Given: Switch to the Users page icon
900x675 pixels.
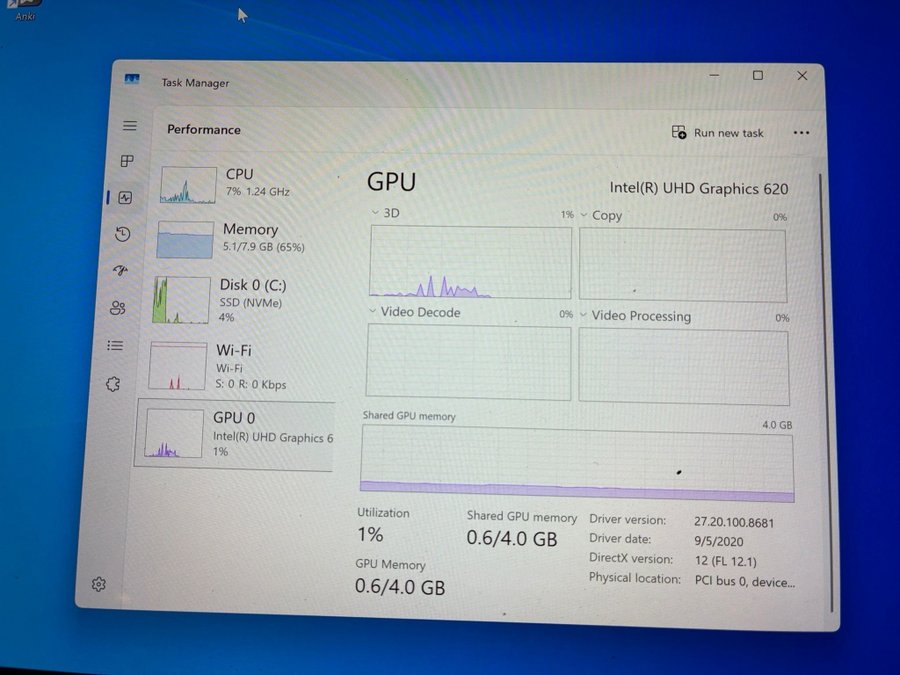Looking at the screenshot, I should point(118,308).
